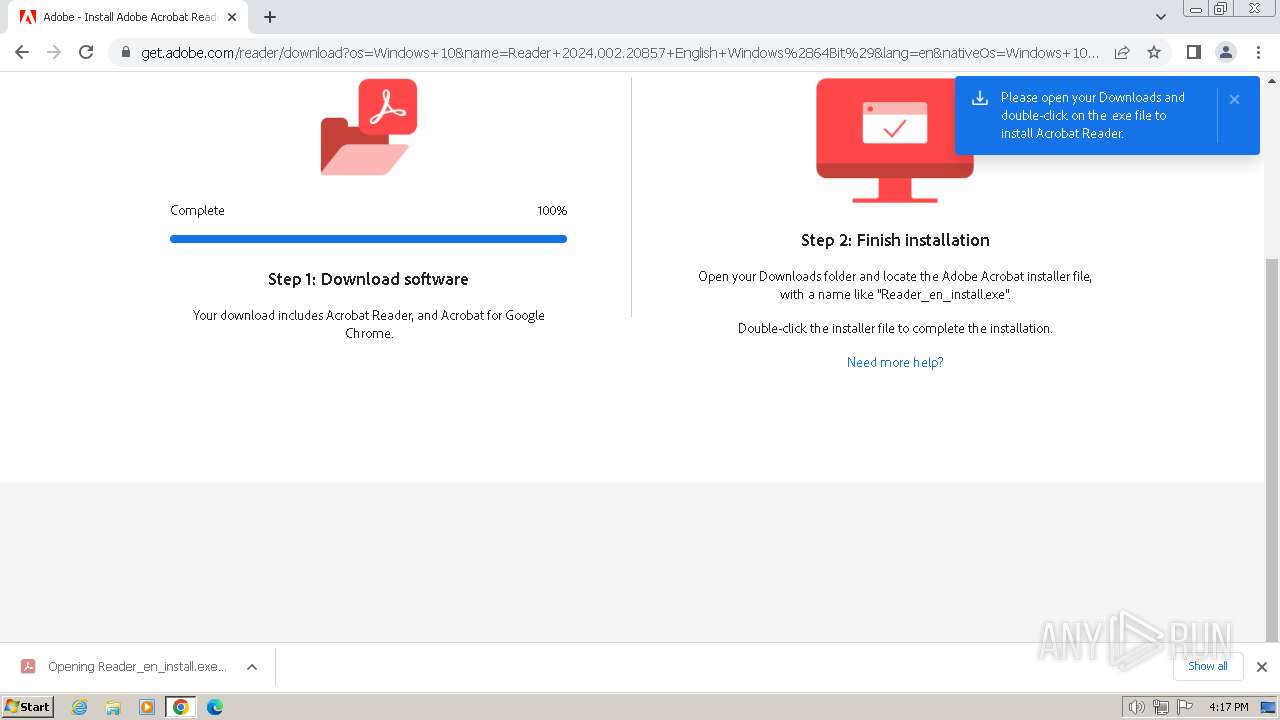Open the network icon in the system tray

[x=1160, y=707]
